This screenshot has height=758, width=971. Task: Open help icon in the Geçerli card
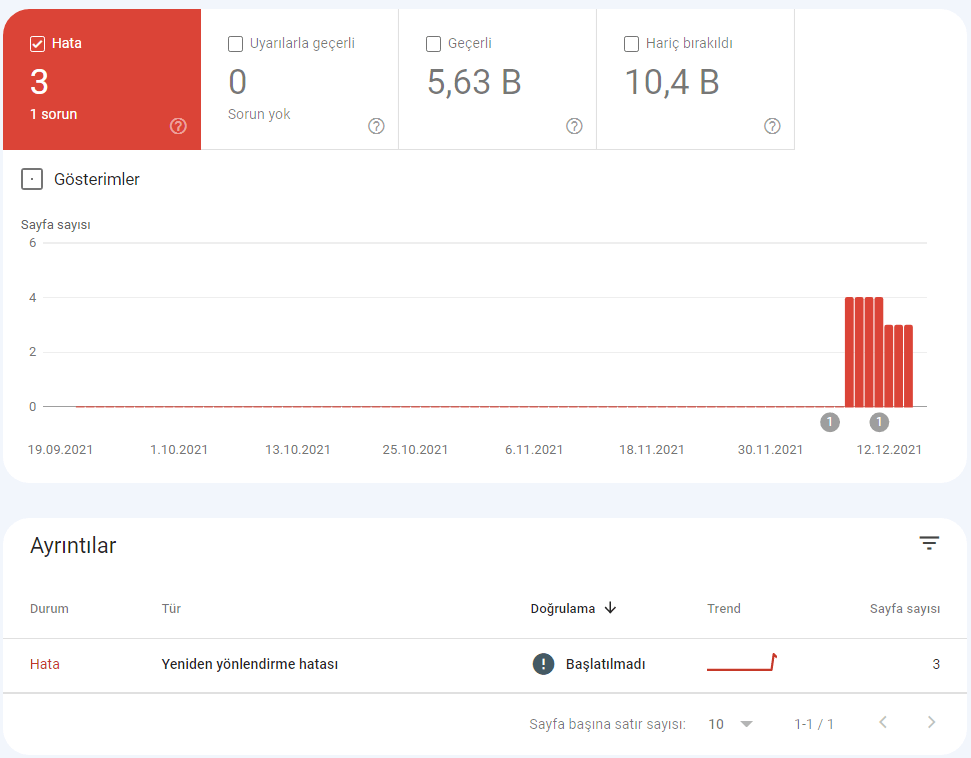[574, 126]
